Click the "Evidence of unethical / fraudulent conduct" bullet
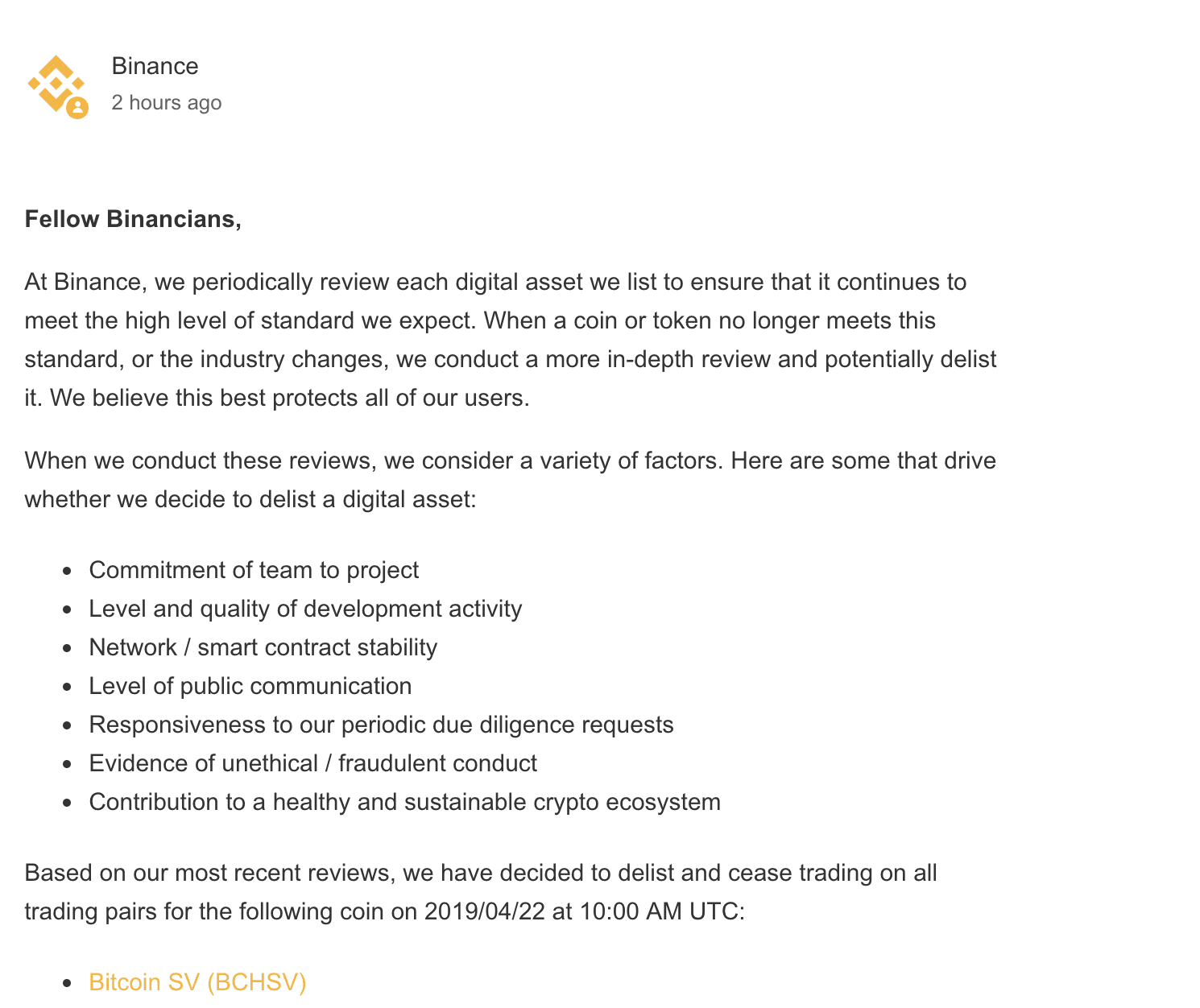 [312, 763]
